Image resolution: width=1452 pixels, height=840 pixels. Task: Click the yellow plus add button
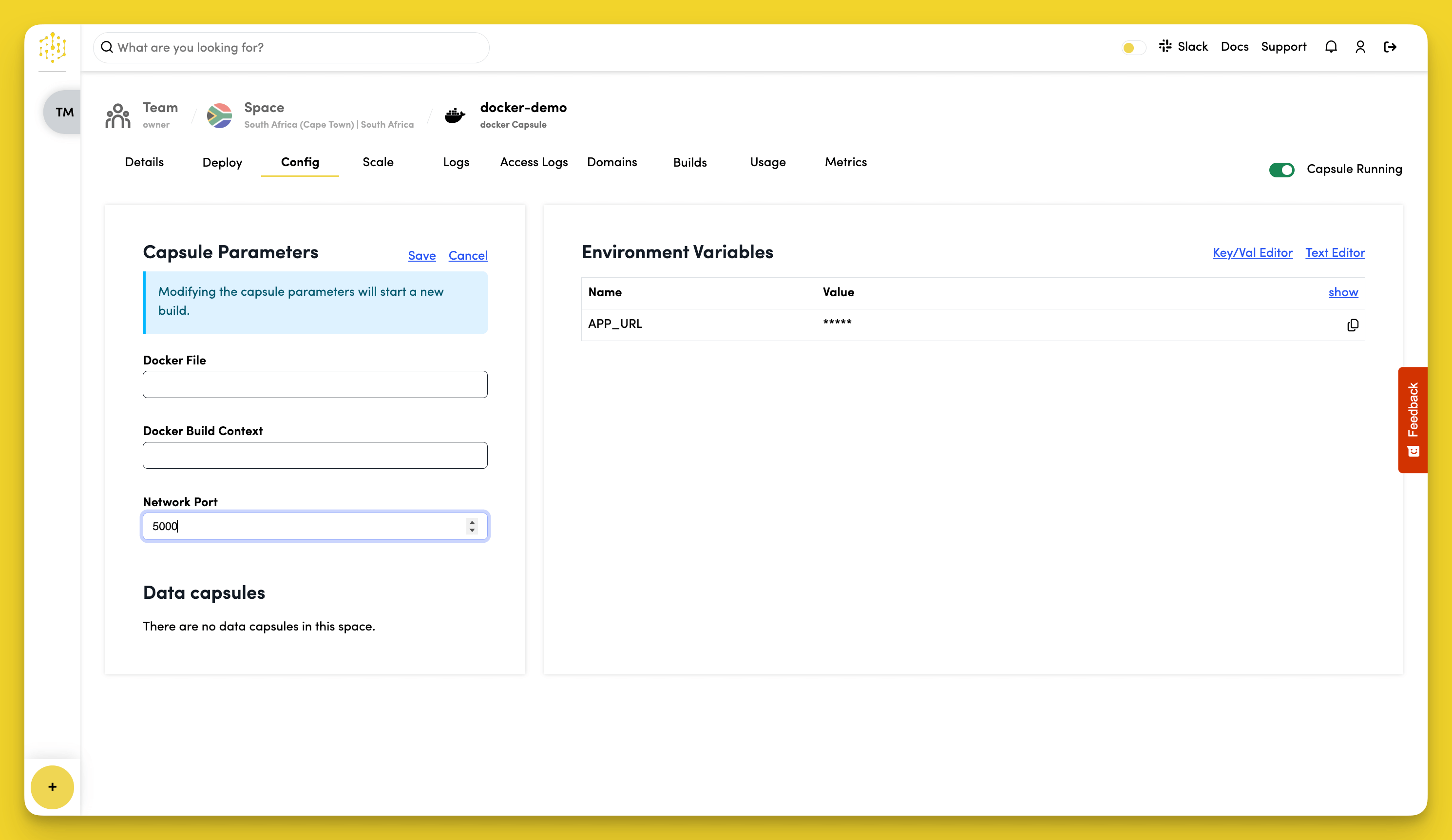point(53,786)
